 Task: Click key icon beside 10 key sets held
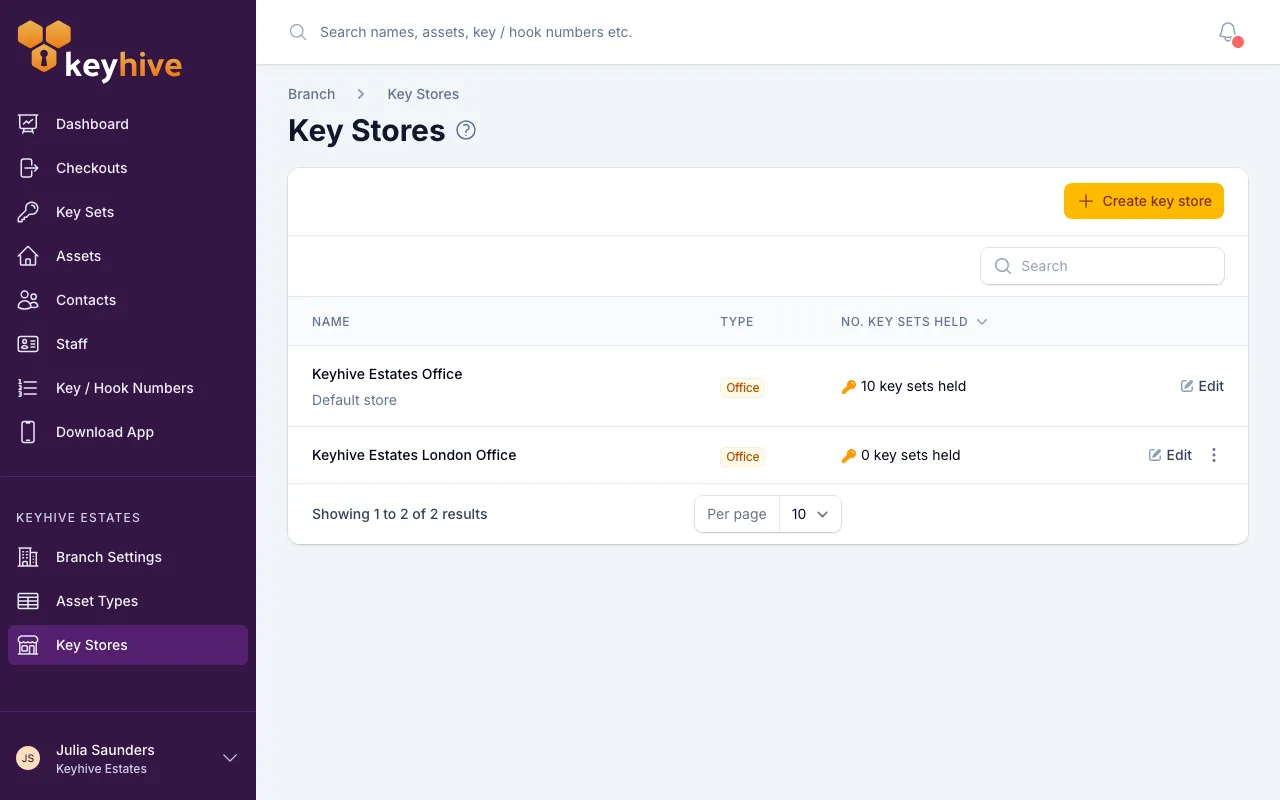[849, 387]
